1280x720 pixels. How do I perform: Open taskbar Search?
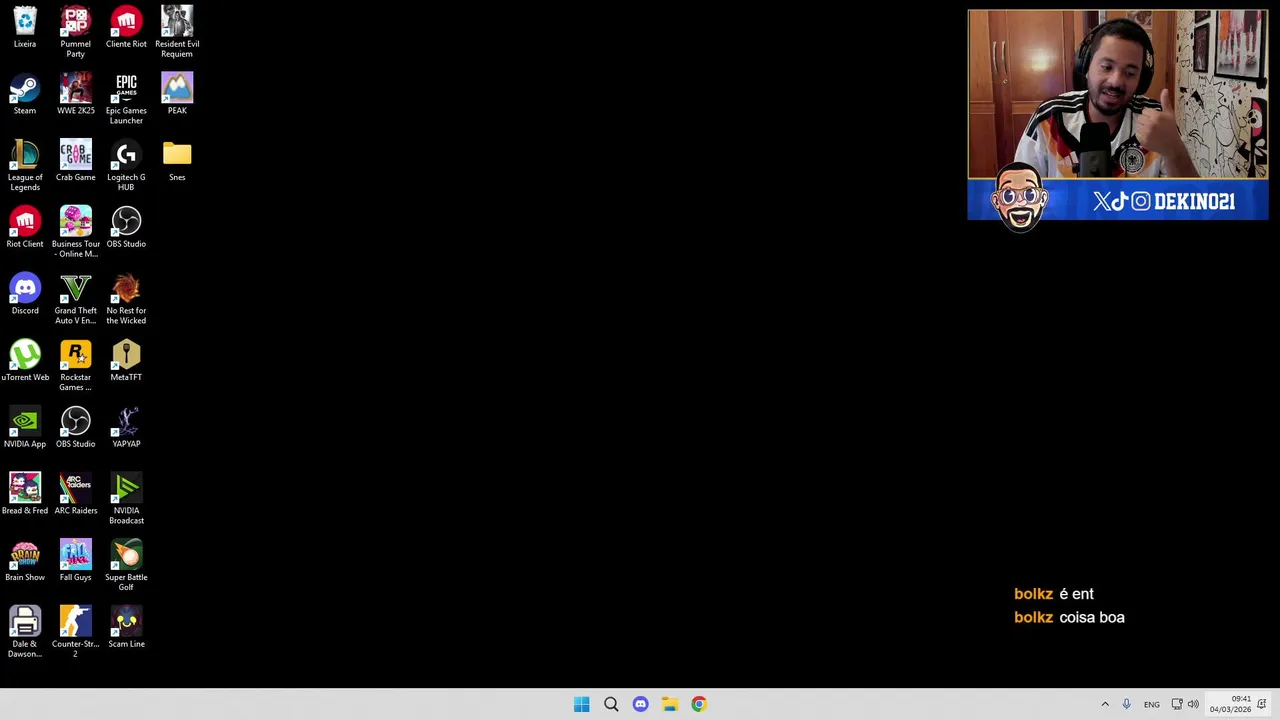611,704
